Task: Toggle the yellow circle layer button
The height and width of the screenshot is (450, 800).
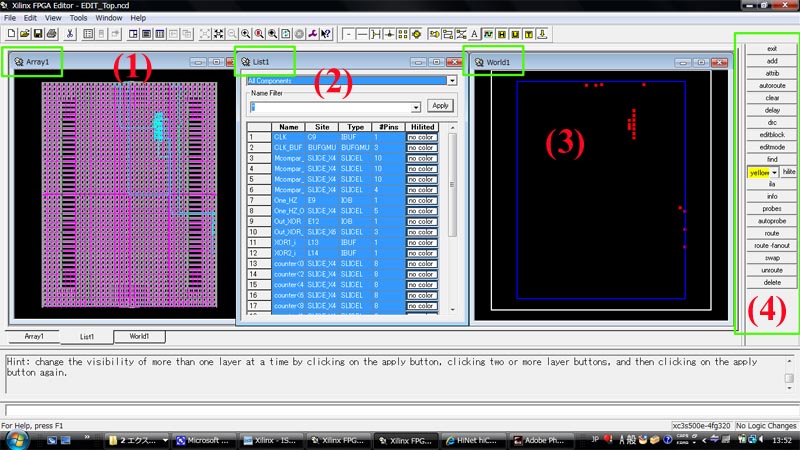Action: click(x=416, y=34)
